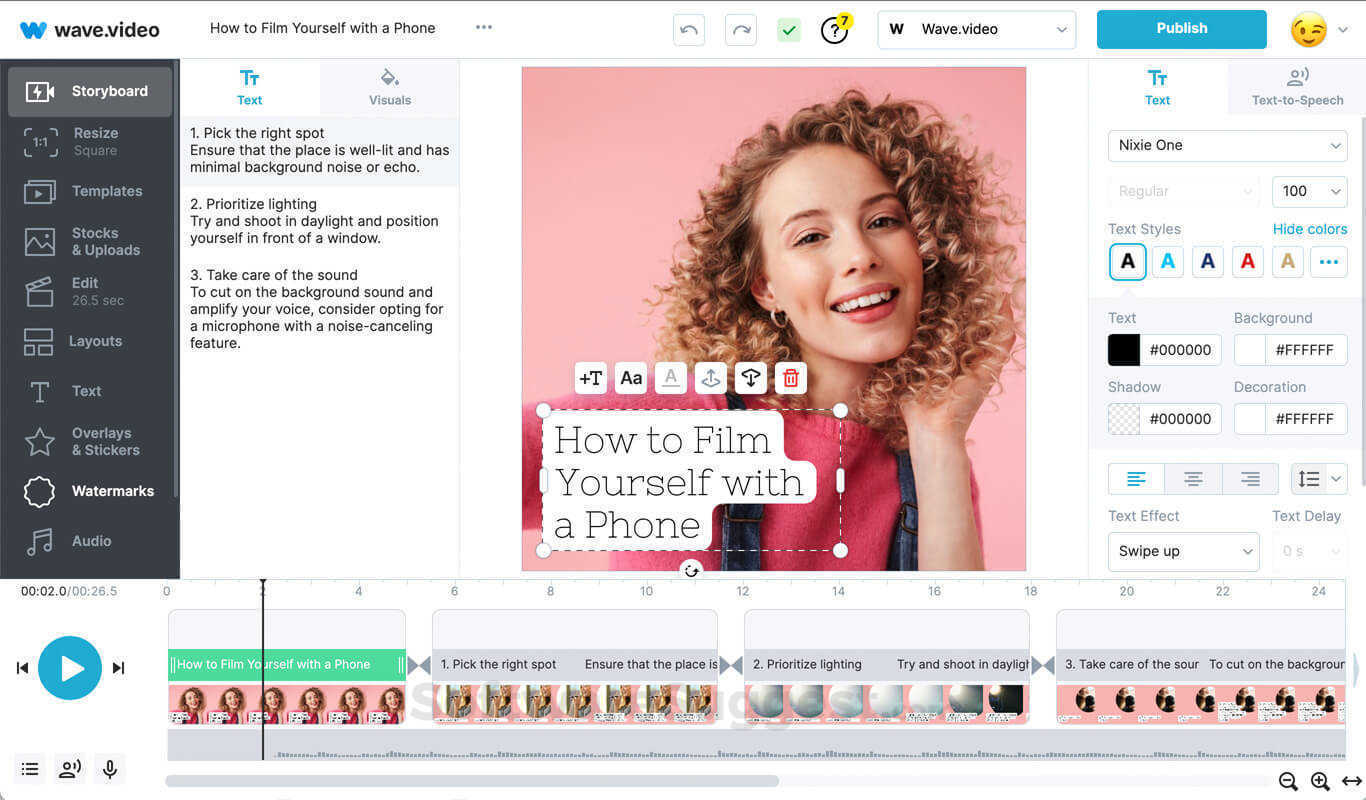Click the Hide colors link

point(1310,229)
